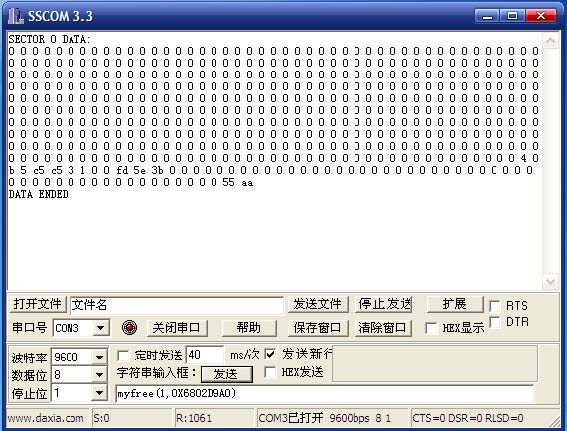
Task: Click the 发送 send button
Action: (x=227, y=374)
